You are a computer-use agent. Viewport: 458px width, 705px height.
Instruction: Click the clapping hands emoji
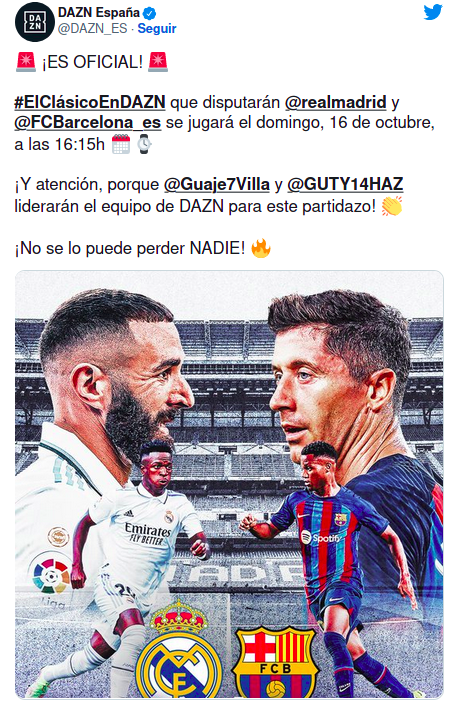[x=391, y=206]
